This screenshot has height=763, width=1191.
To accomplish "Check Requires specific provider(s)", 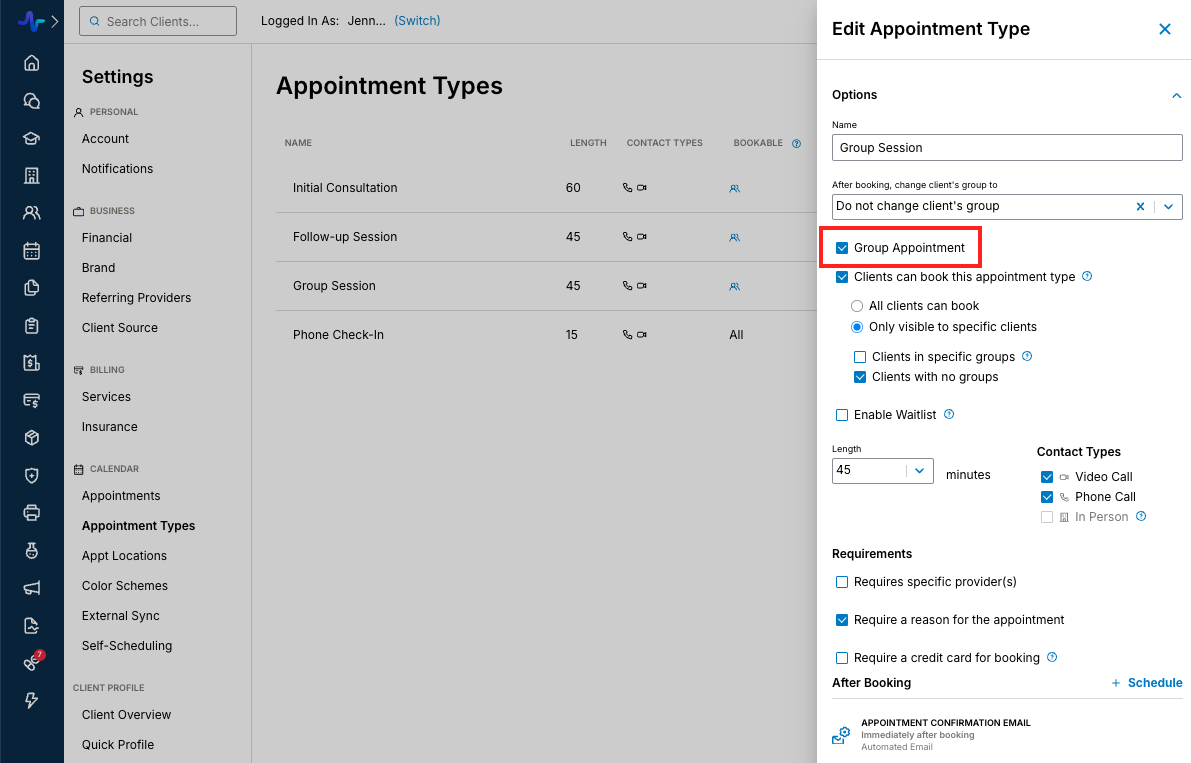I will click(x=842, y=582).
